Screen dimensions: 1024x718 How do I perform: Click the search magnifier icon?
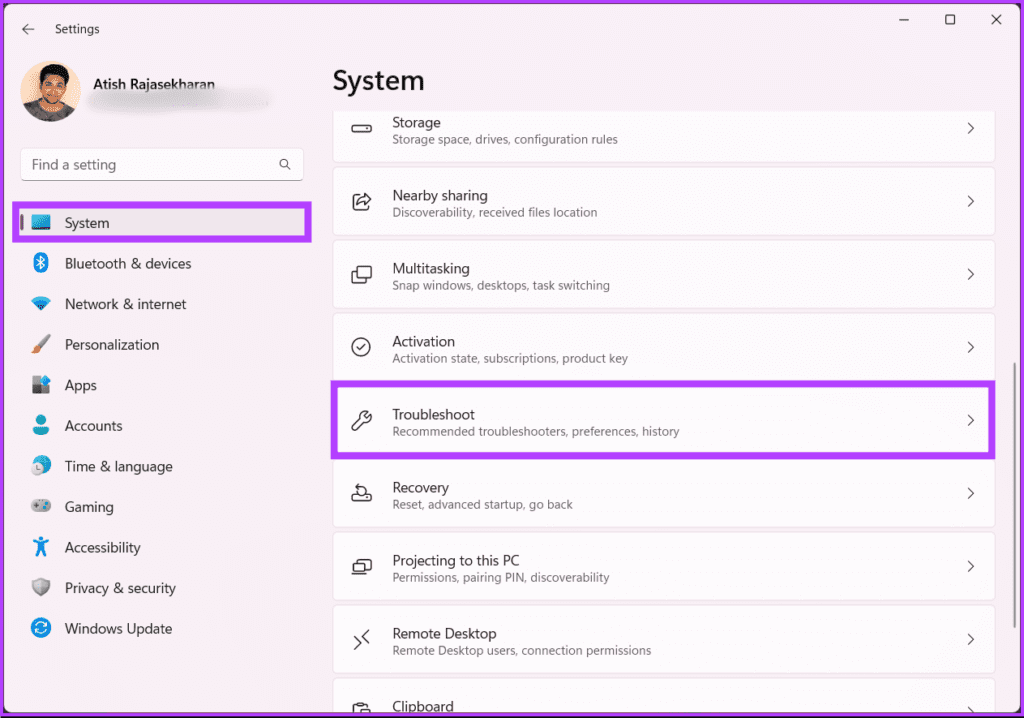285,165
